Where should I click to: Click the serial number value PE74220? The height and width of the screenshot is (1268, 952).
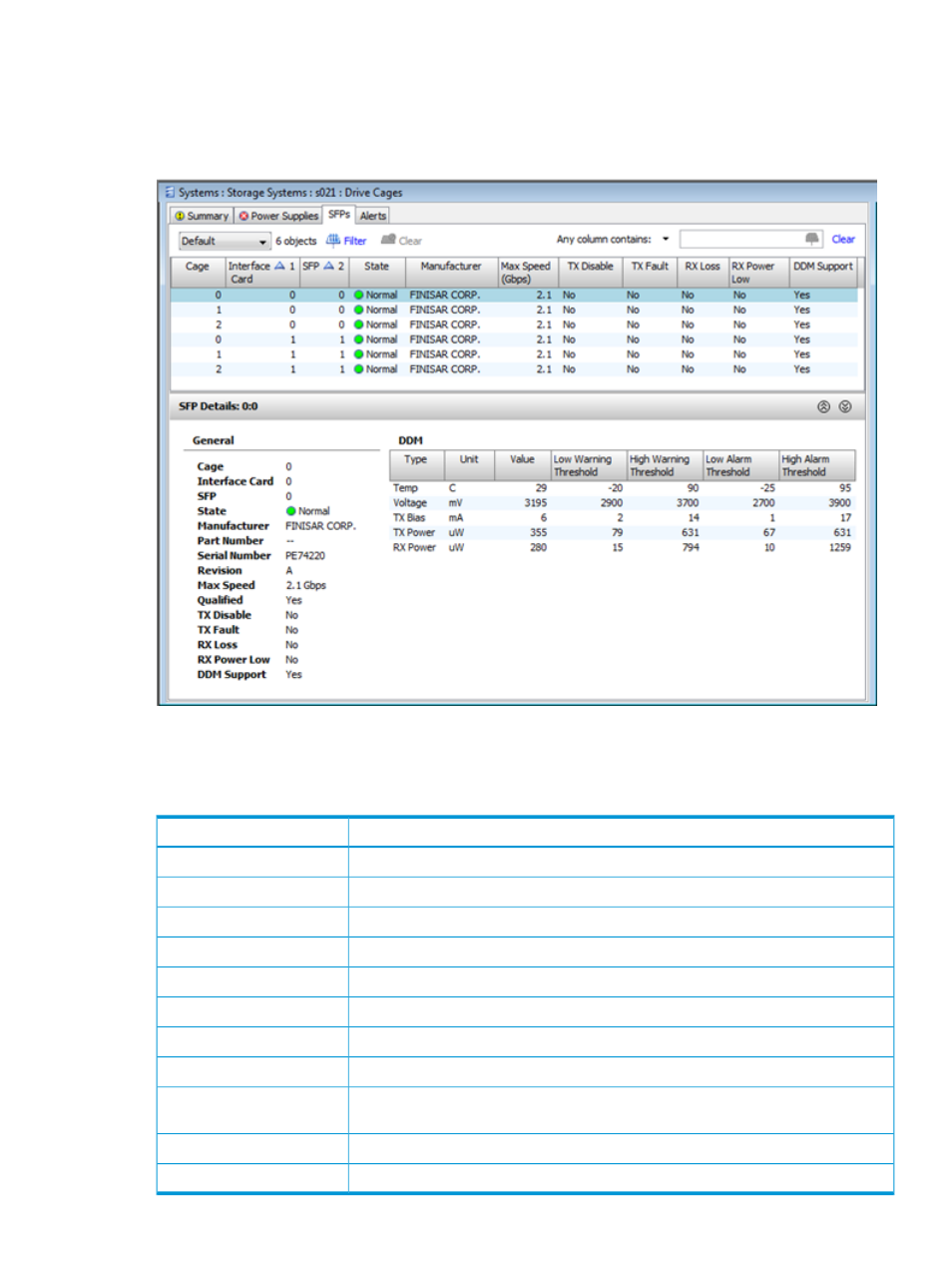(x=305, y=556)
